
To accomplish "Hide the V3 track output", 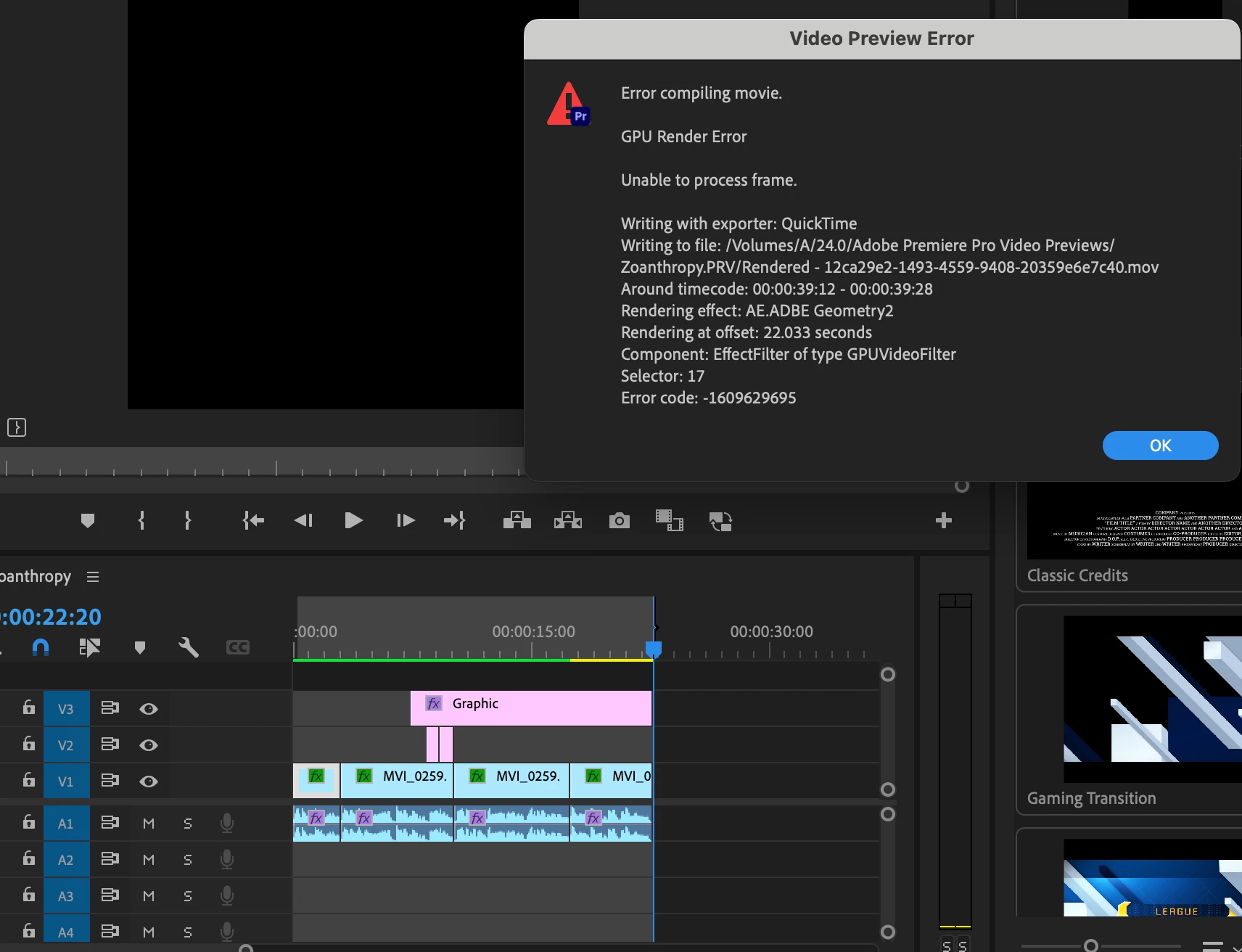I will click(x=149, y=709).
